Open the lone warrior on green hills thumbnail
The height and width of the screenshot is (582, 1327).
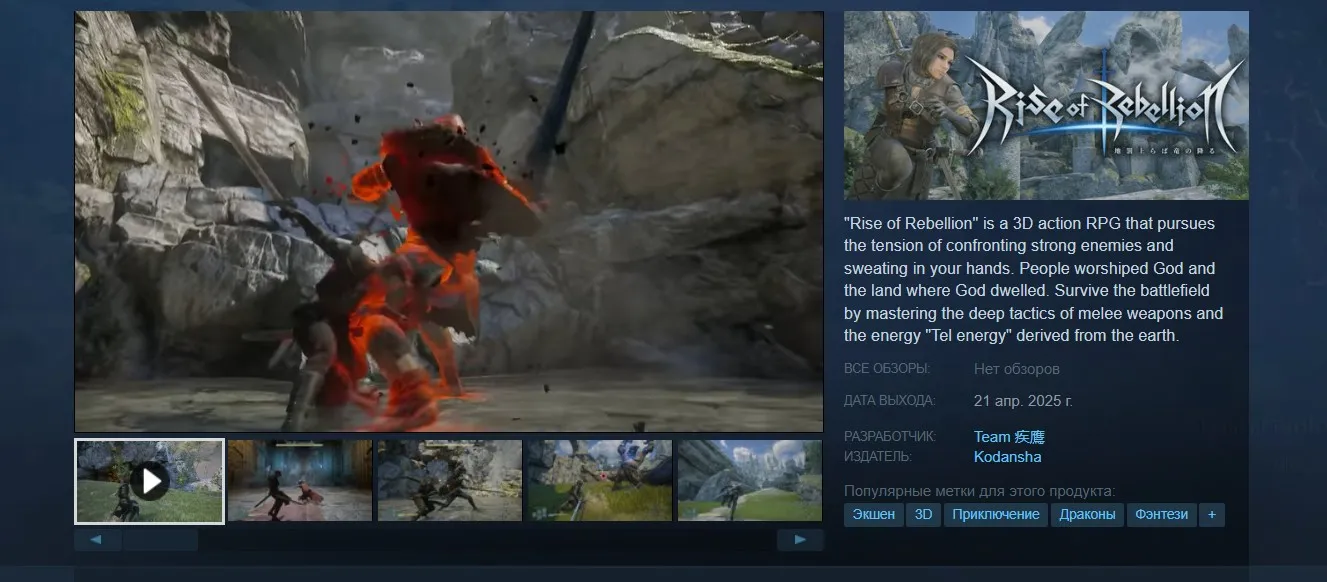[x=750, y=481]
